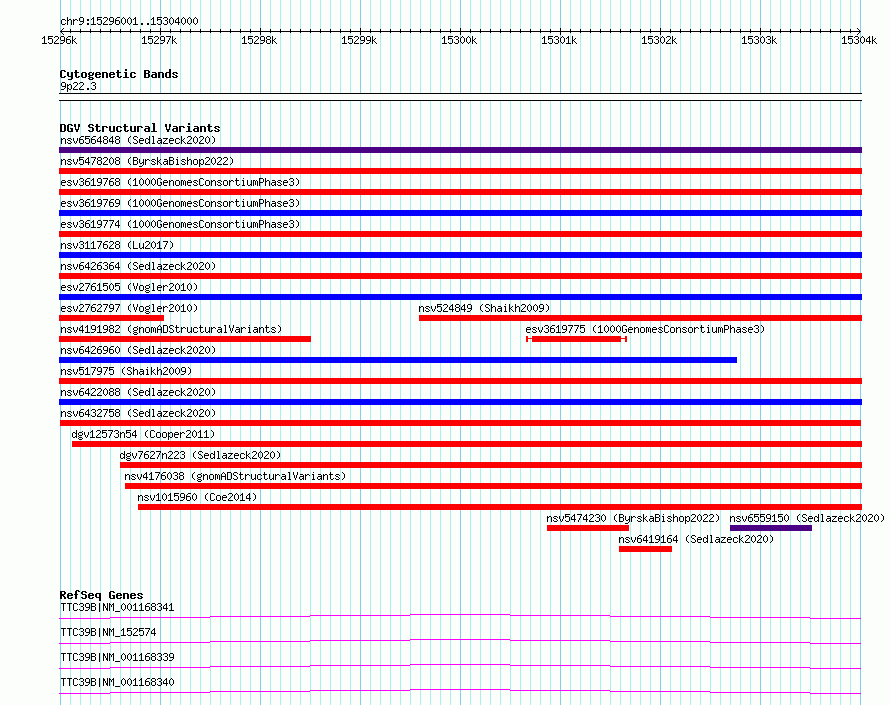Select the blue bar under nsv6422088
The image size is (890, 705).
460,402
